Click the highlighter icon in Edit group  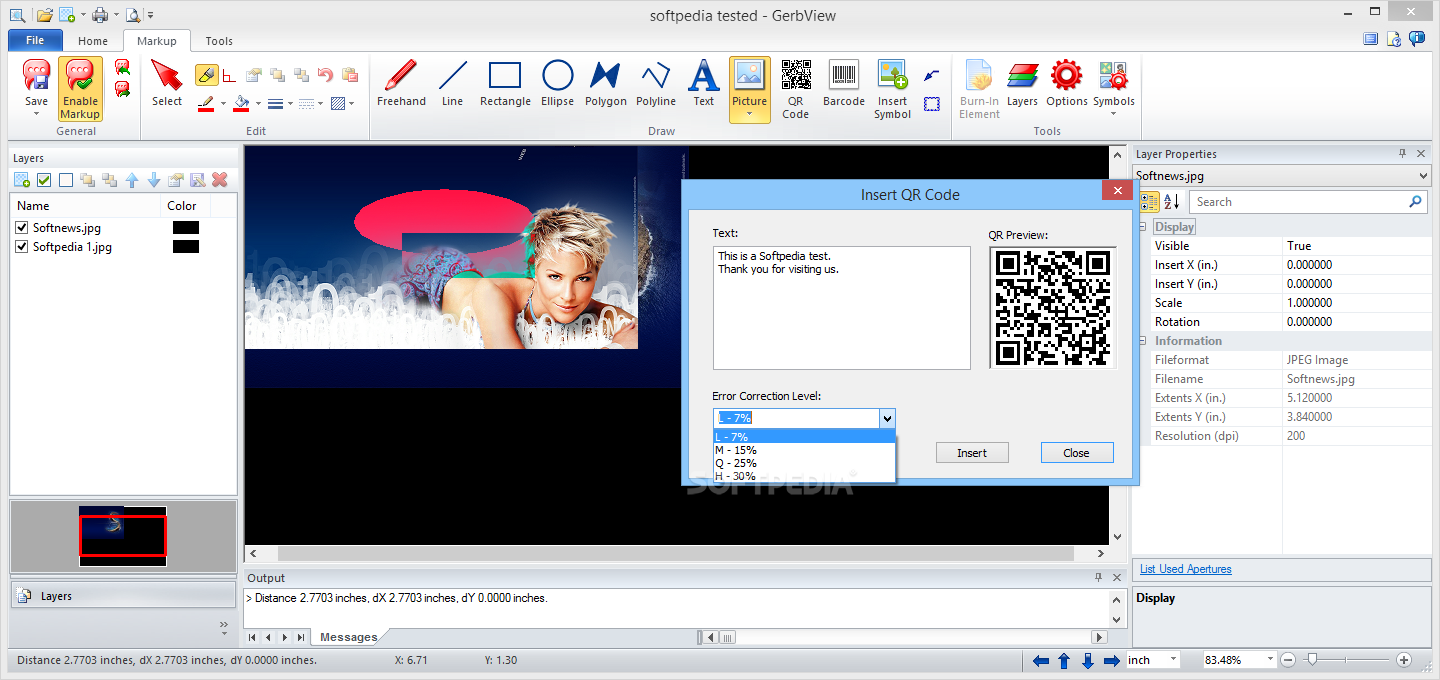click(206, 75)
